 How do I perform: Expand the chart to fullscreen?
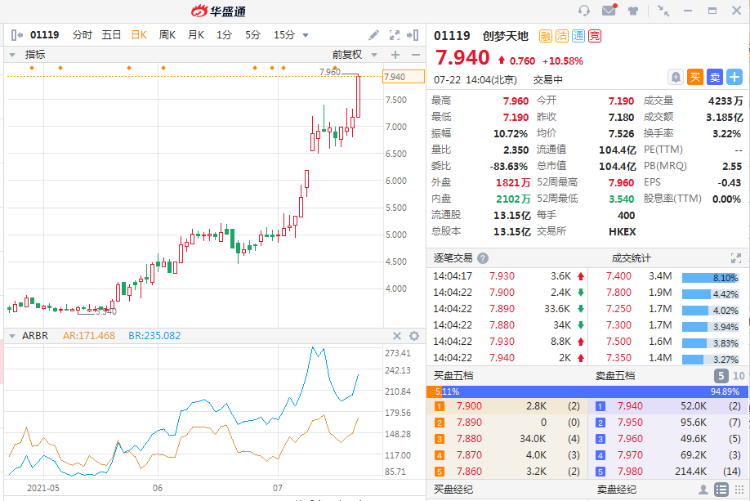click(394, 35)
